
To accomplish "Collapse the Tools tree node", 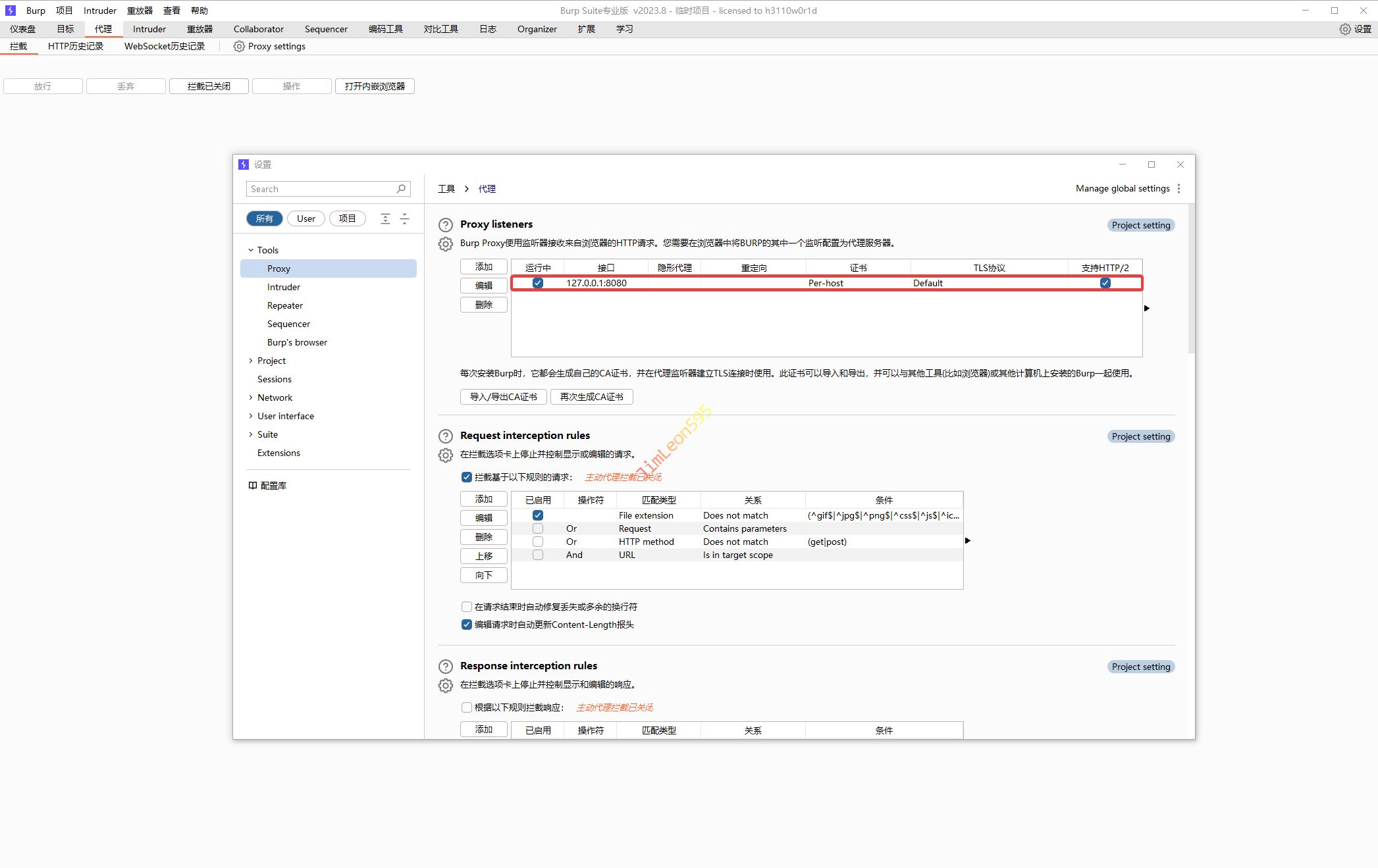I will coord(251,250).
